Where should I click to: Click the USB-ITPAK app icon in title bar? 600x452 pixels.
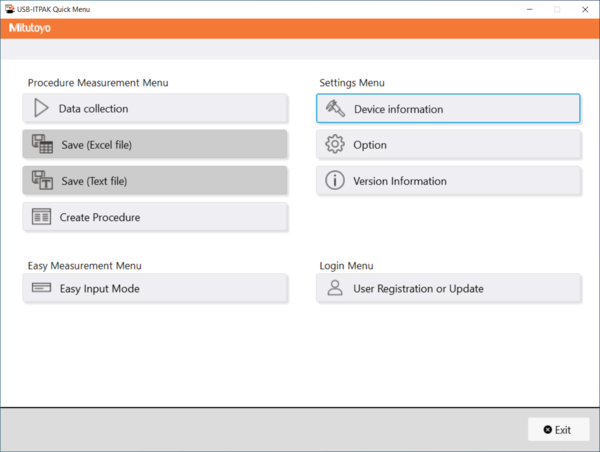tap(9, 9)
